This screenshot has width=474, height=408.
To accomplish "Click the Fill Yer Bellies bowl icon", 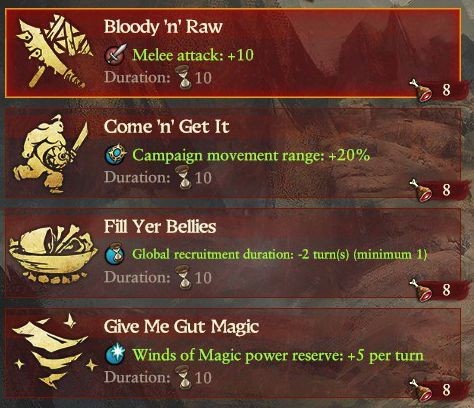I will (53, 254).
